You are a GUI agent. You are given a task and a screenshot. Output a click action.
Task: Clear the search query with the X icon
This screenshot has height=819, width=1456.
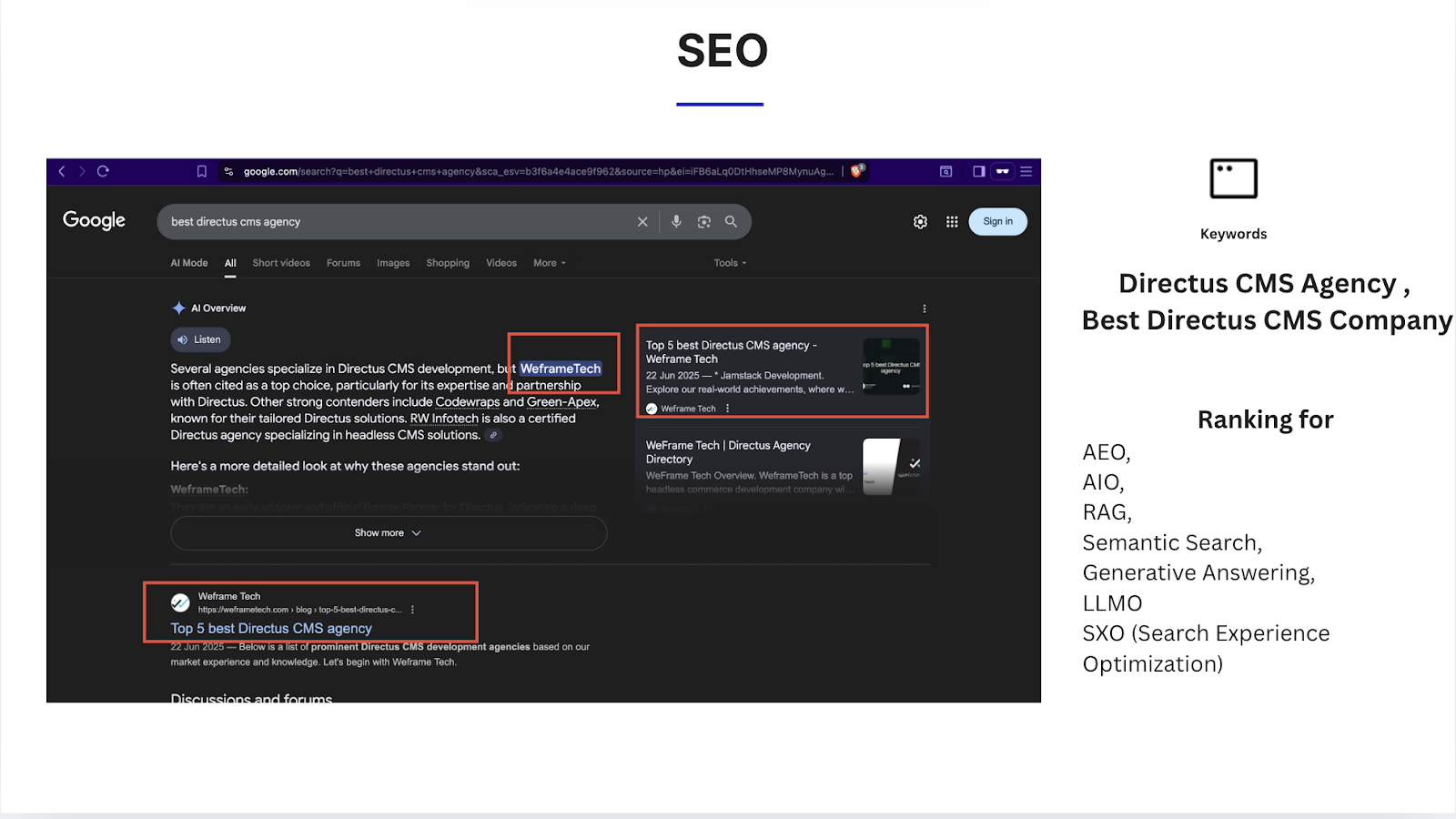pyautogui.click(x=642, y=221)
